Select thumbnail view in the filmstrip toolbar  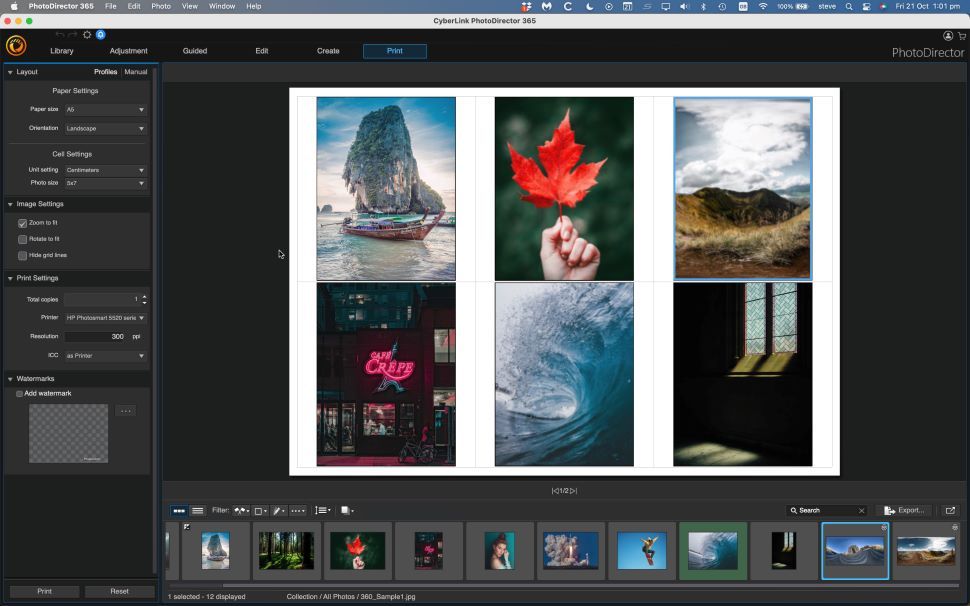point(178,510)
